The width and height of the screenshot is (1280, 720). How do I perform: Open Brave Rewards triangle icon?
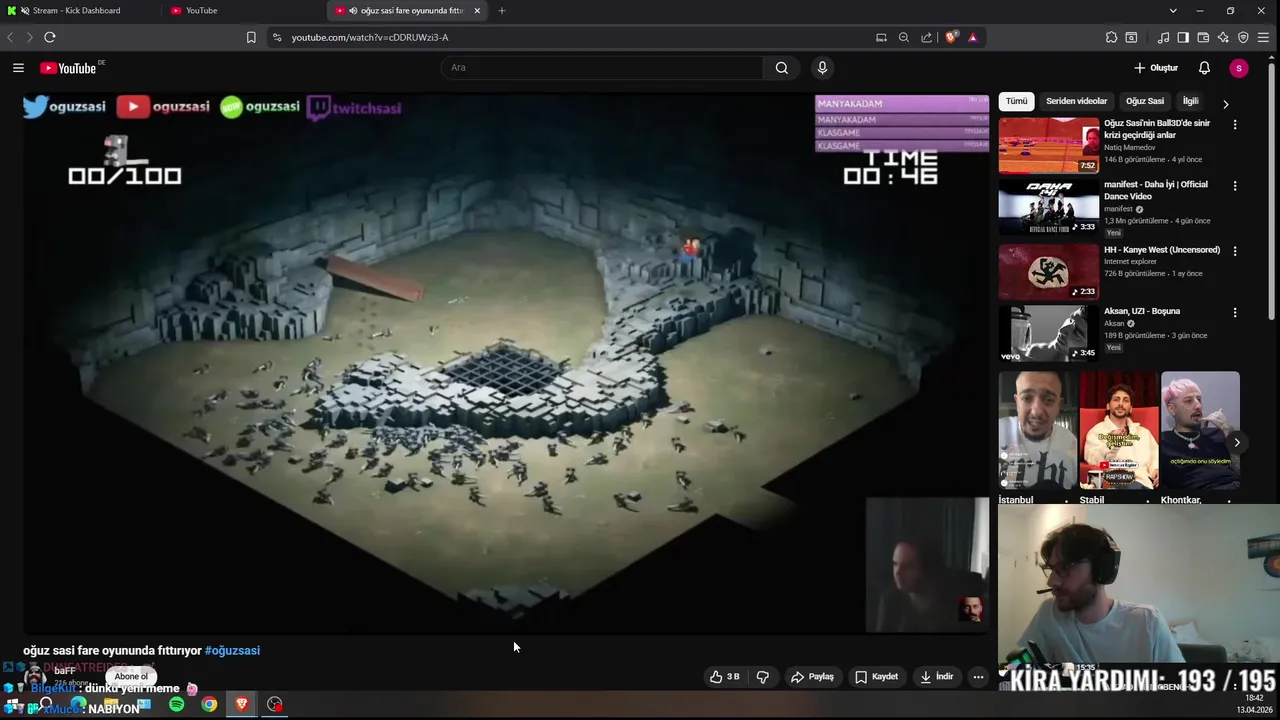pyautogui.click(x=972, y=37)
